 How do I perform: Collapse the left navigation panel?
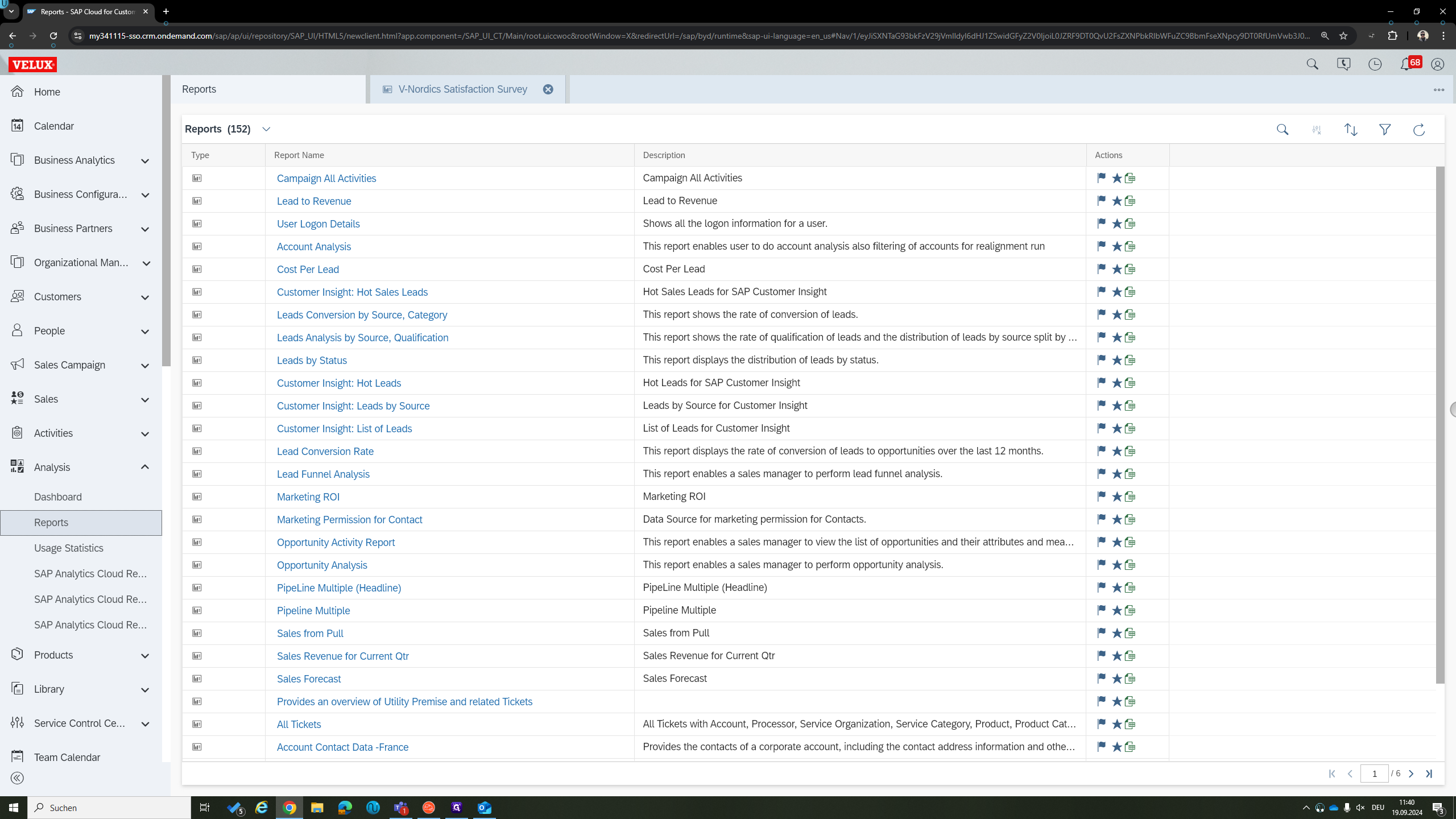tap(17, 777)
